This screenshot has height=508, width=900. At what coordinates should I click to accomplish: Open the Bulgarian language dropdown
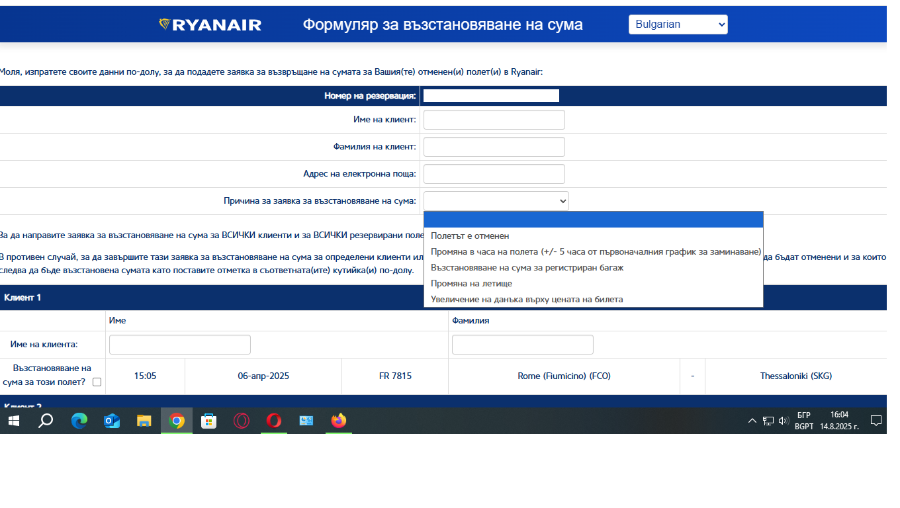[678, 25]
